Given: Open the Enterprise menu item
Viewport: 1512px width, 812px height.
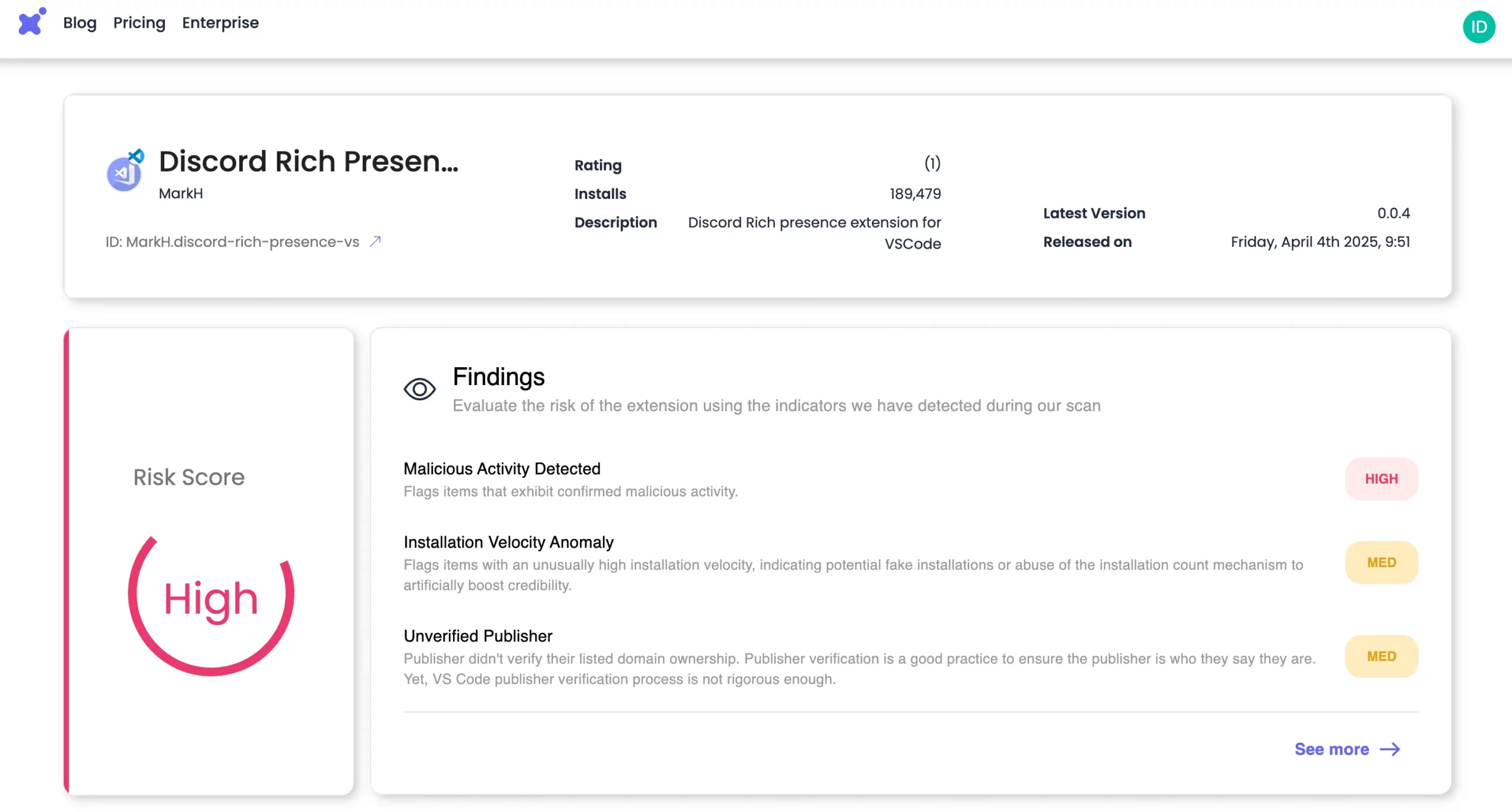Looking at the screenshot, I should [220, 22].
